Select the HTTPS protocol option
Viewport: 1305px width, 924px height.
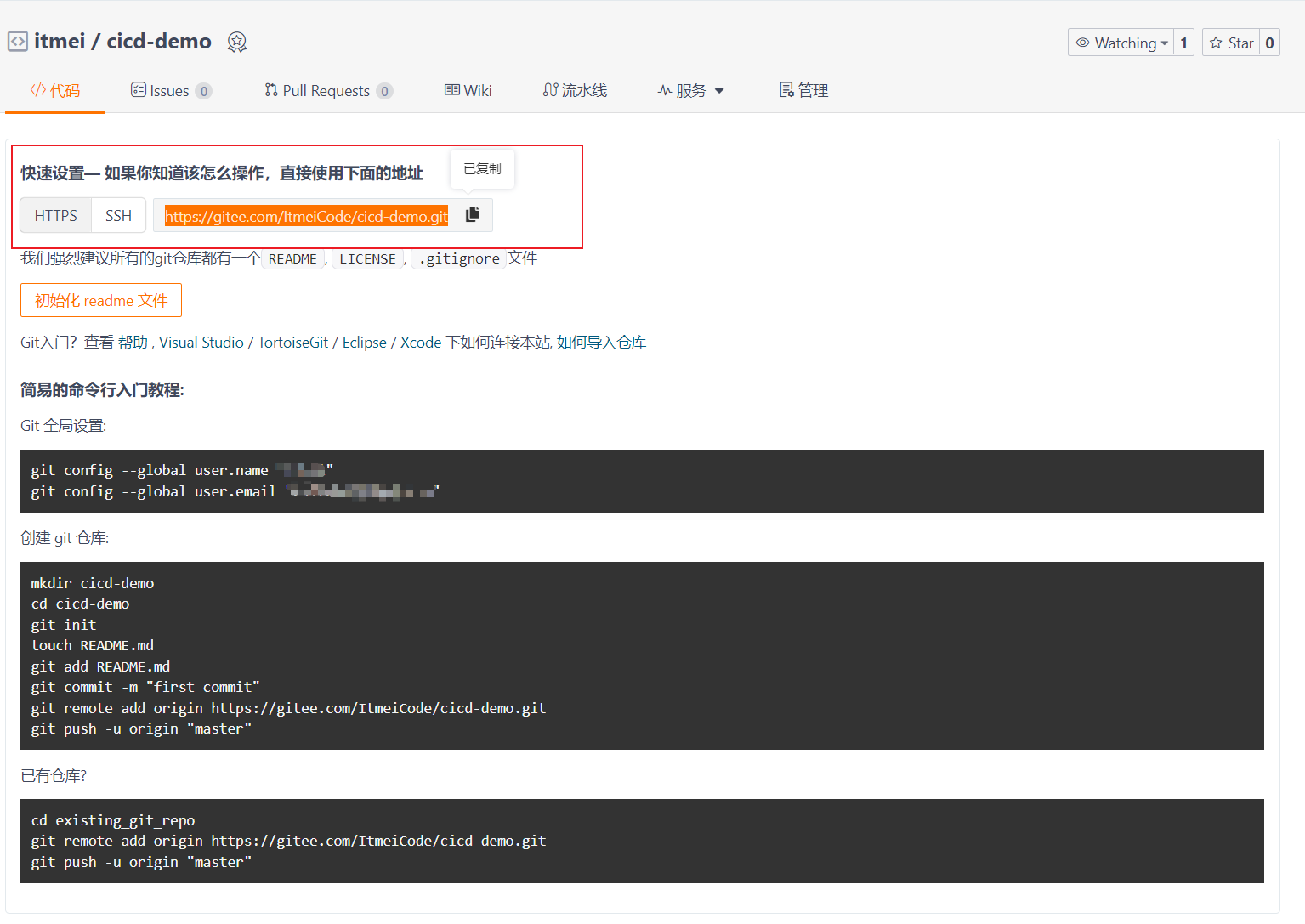coord(55,215)
